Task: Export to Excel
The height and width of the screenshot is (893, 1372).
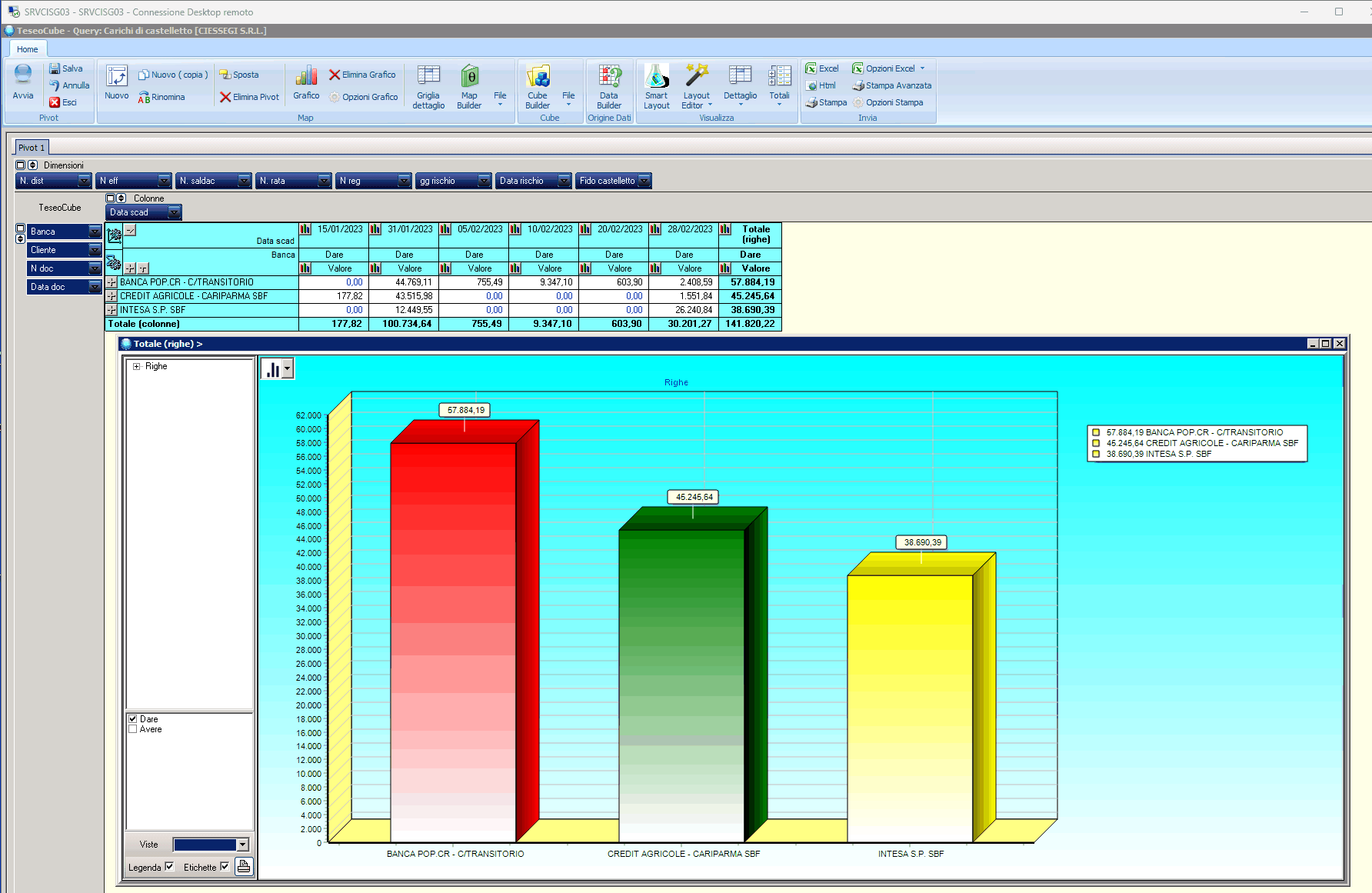Action: click(822, 68)
